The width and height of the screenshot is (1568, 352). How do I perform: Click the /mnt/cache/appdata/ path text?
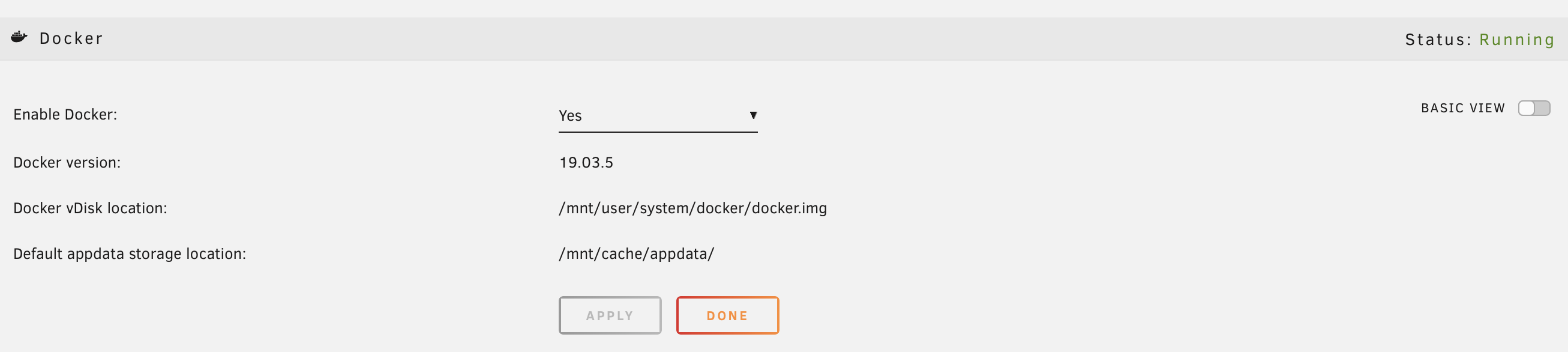pos(636,254)
